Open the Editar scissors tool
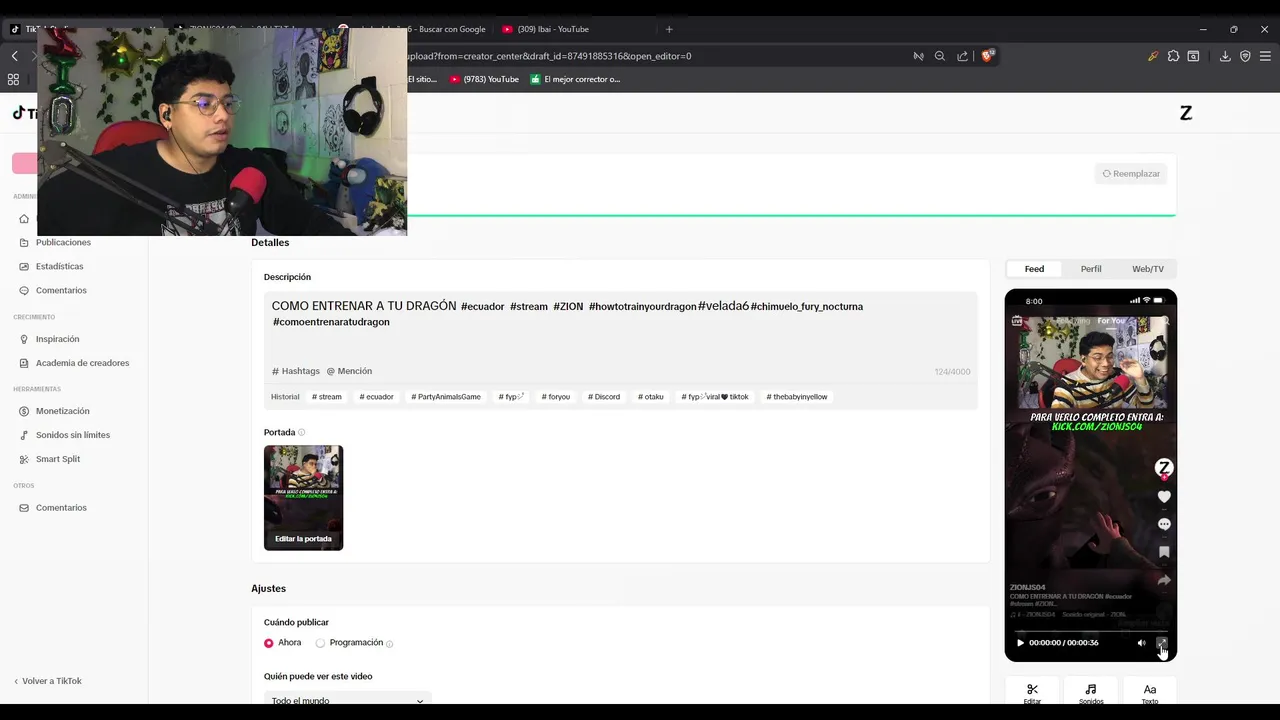Screen dimensions: 1280x720 pyautogui.click(x=1032, y=691)
